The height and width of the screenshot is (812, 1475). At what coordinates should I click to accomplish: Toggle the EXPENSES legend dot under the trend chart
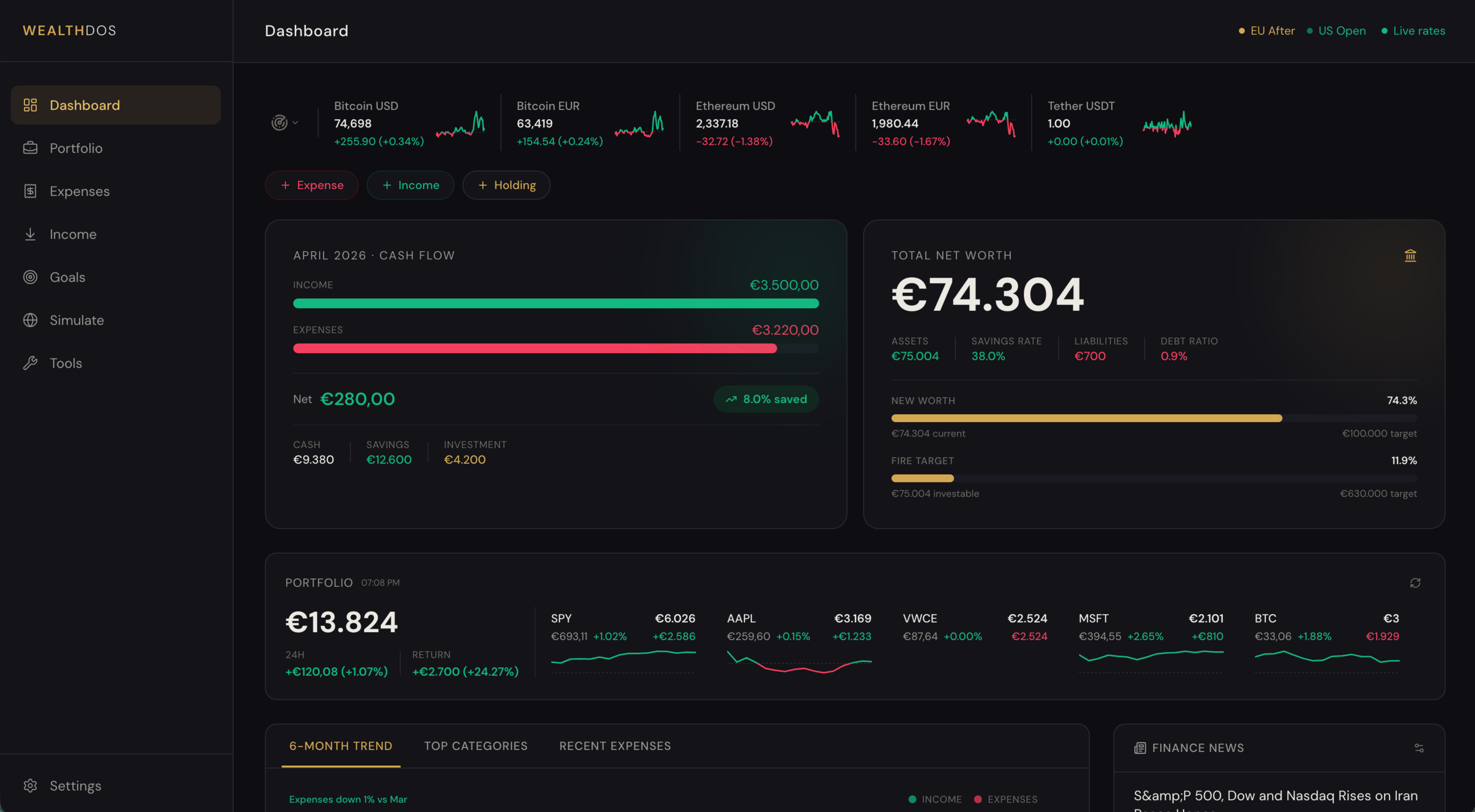point(978,799)
